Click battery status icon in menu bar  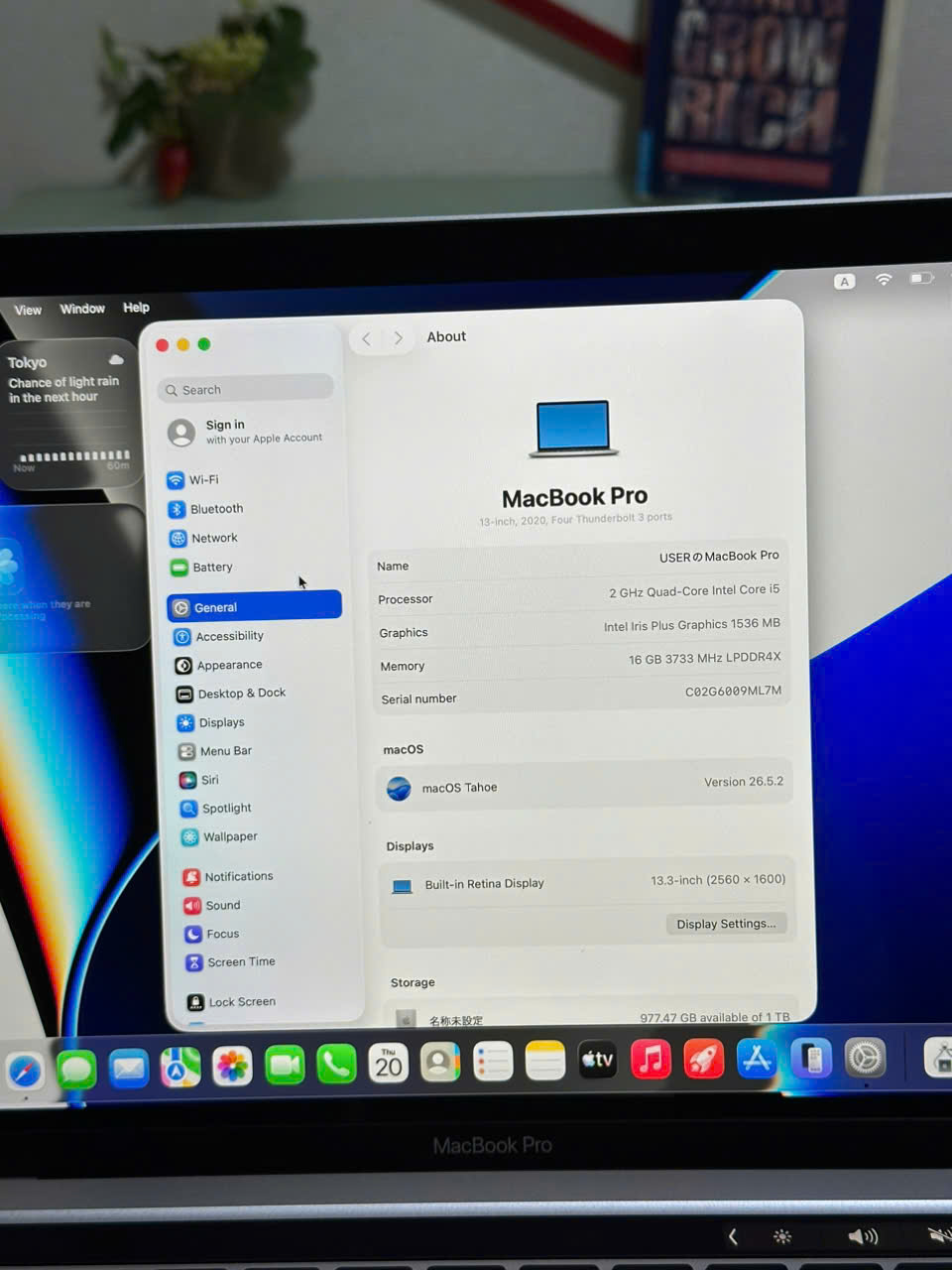[922, 278]
